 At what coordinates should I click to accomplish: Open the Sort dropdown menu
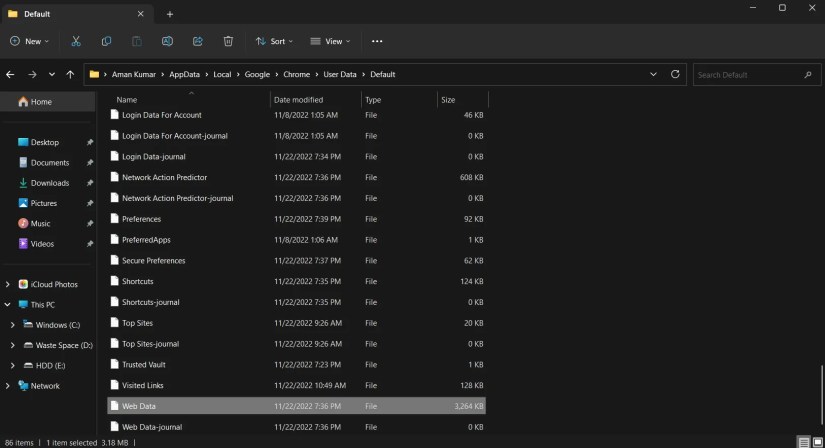pos(274,41)
